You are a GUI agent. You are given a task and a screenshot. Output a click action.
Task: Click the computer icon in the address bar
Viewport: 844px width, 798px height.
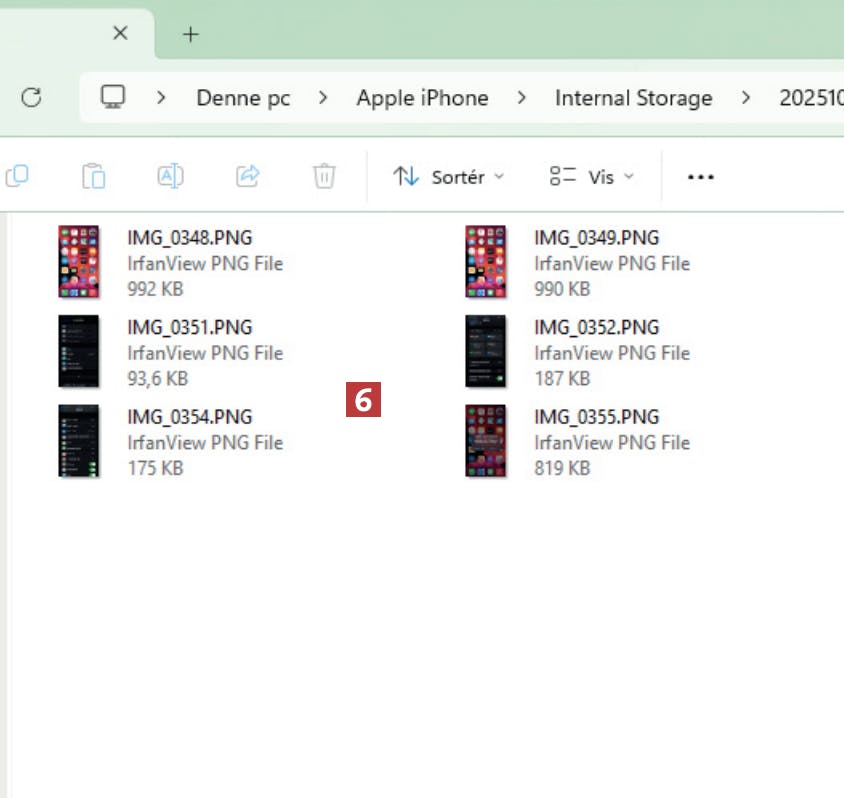tap(113, 97)
